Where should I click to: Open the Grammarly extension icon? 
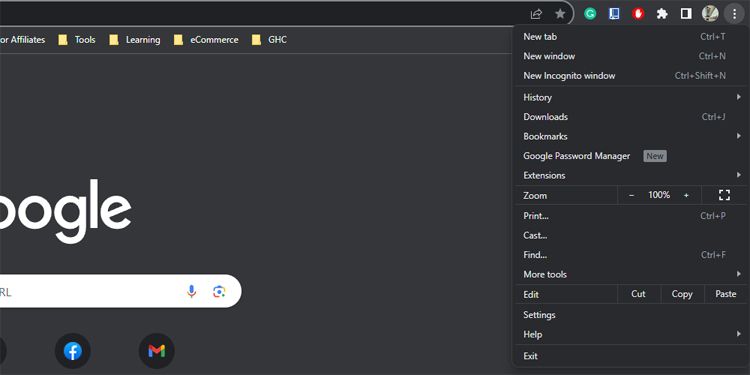(590, 14)
